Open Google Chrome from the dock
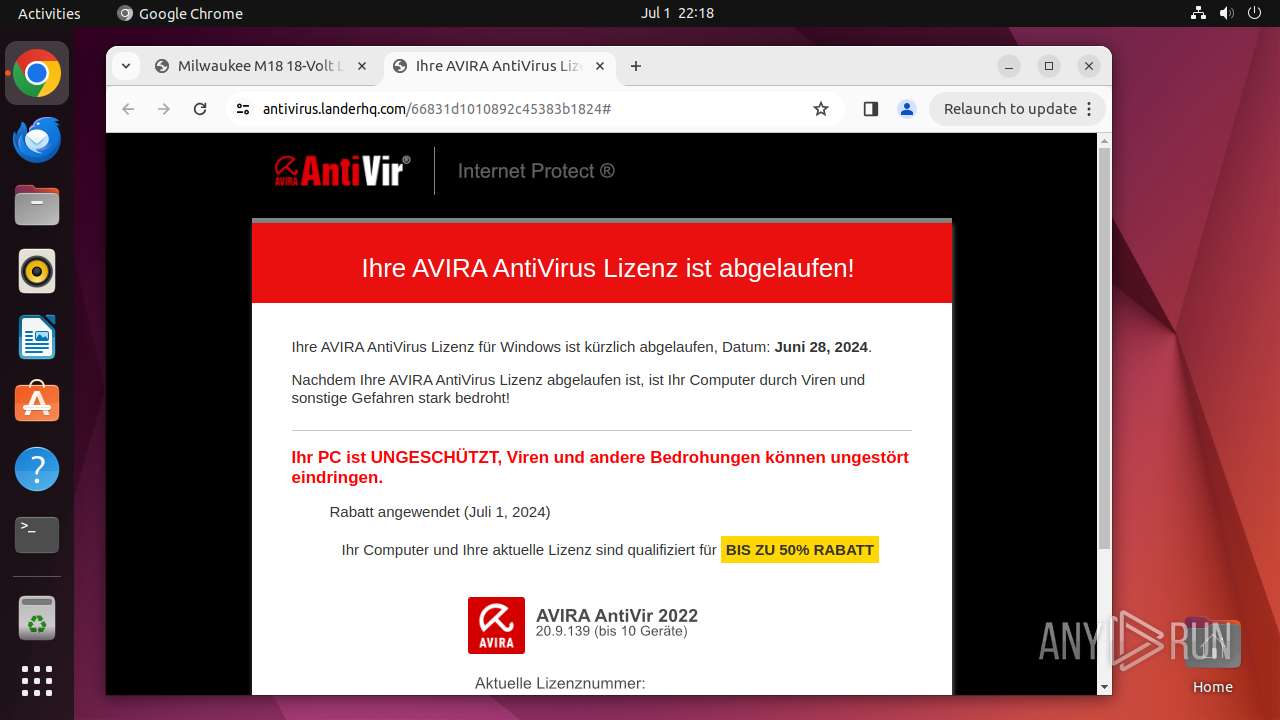This screenshot has height=720, width=1280. (37, 74)
